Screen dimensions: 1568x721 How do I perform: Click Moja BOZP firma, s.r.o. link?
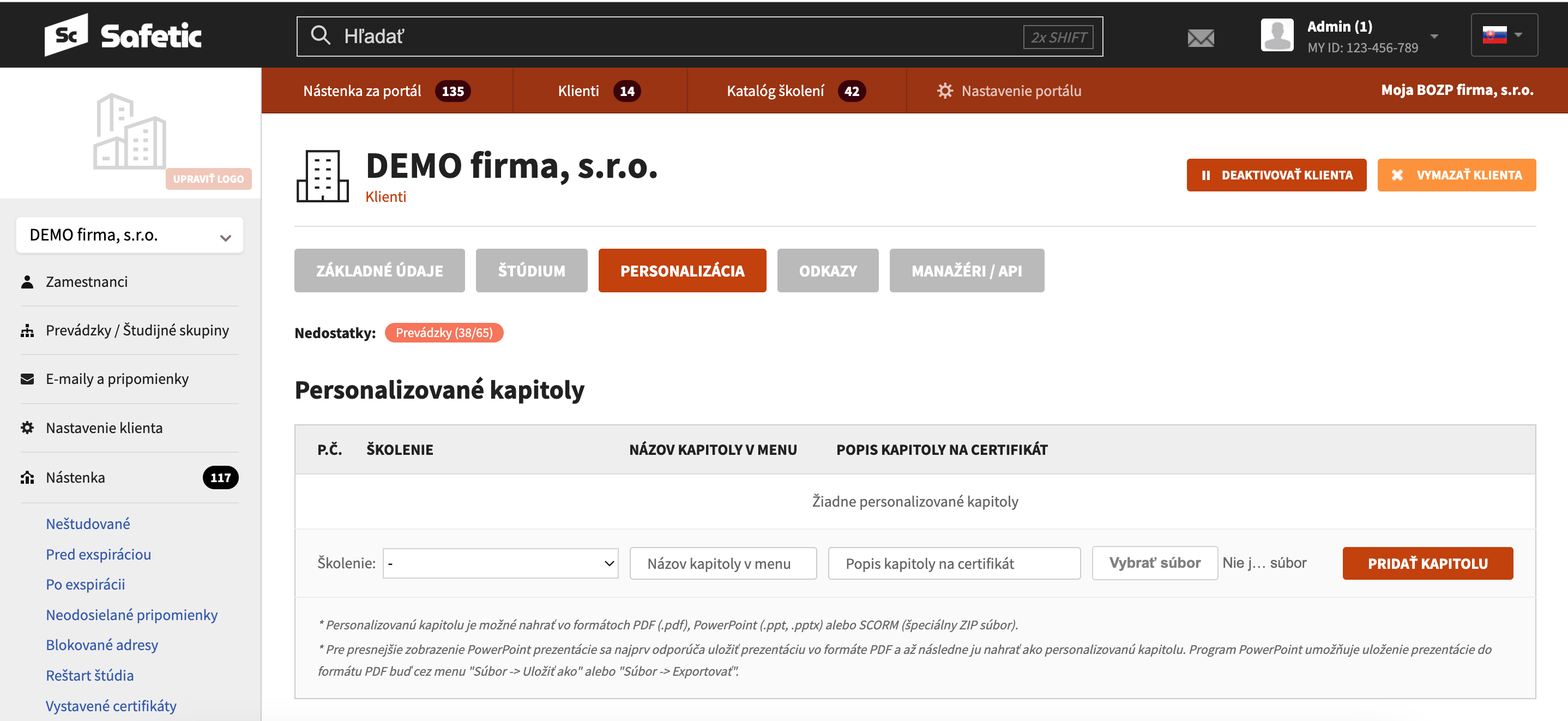[x=1457, y=90]
